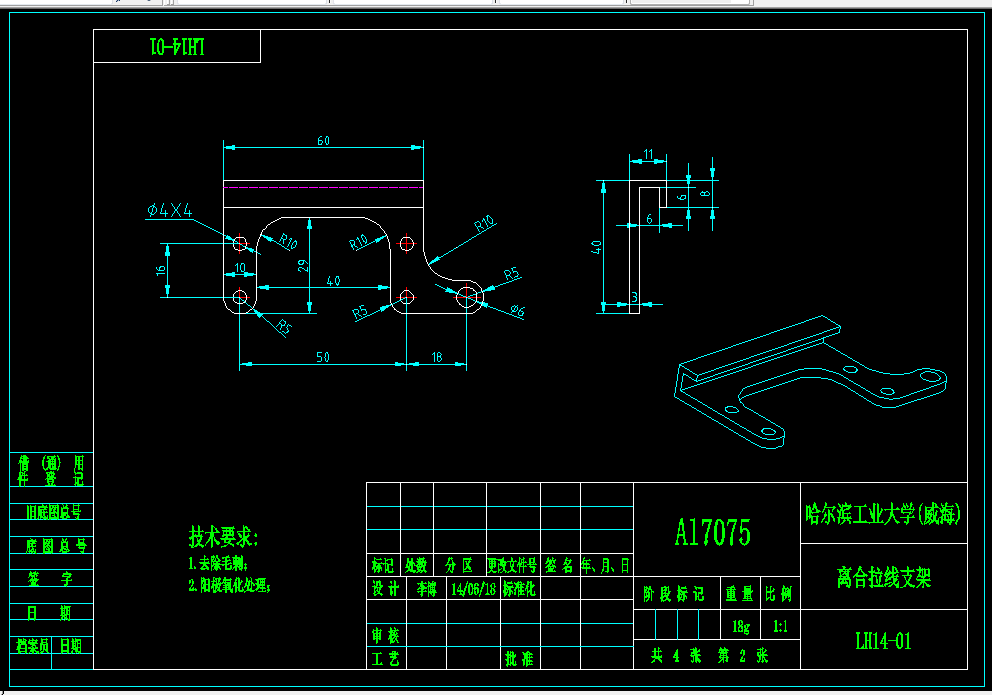Click the 签名 column header
Screen dimensions: 992x695
click(559, 565)
